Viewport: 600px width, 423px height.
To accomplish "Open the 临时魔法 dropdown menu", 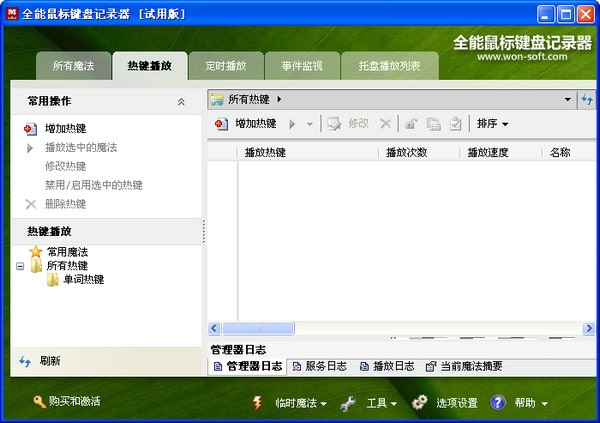I will (x=301, y=403).
